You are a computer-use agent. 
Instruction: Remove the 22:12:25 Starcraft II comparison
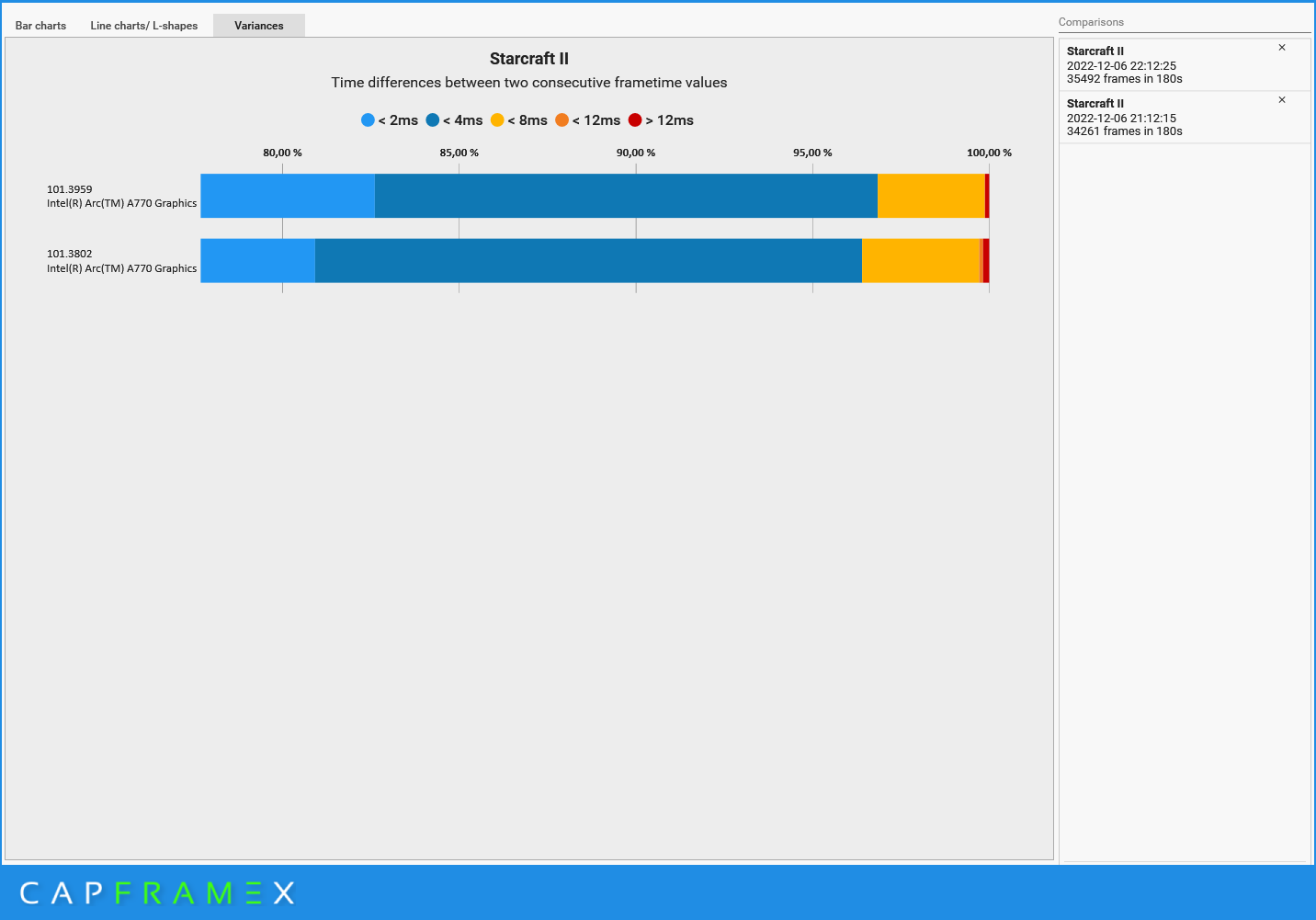1282,48
